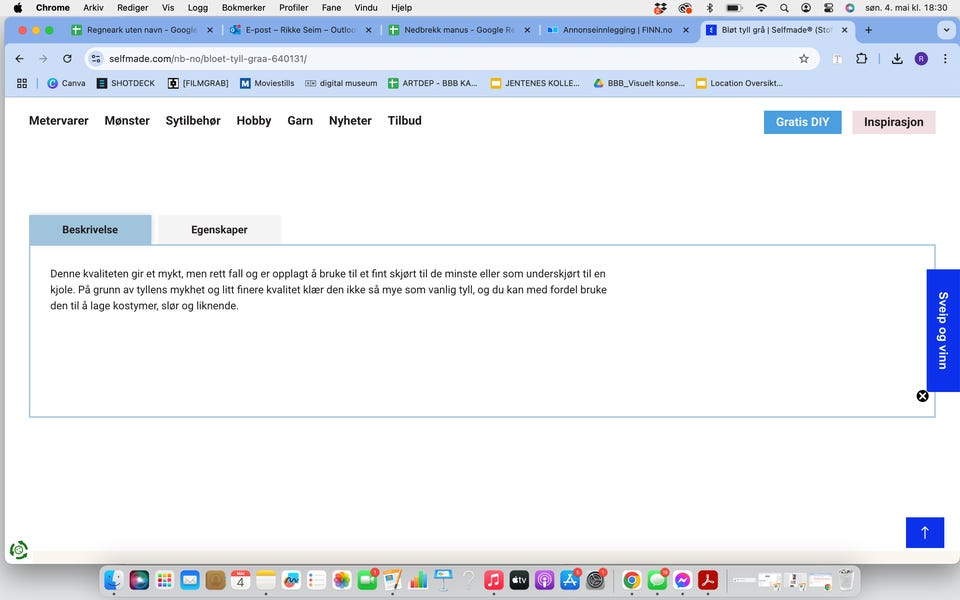
Task: Open a new browser tab
Action: 868,30
